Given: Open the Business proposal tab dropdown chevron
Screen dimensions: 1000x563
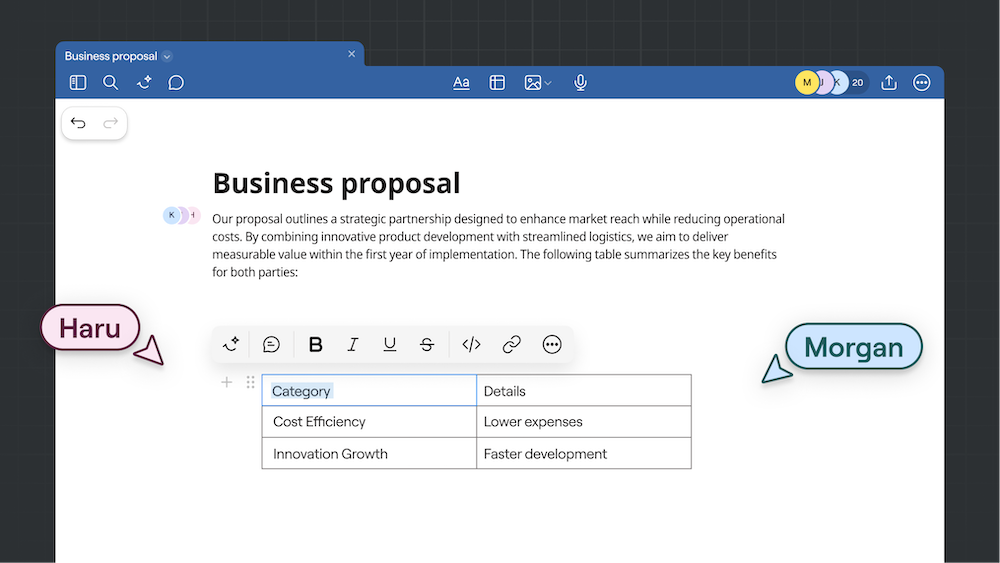Looking at the screenshot, I should 167,57.
